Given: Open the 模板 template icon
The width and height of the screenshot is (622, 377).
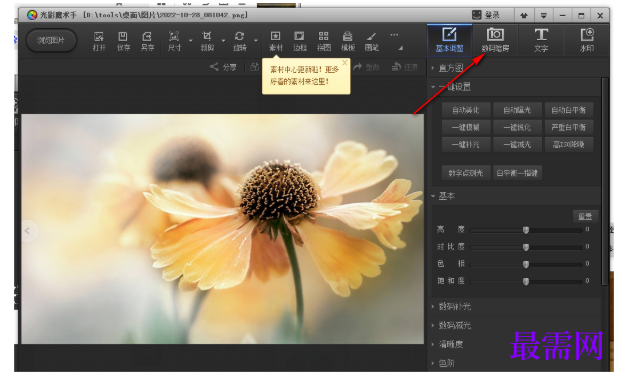Looking at the screenshot, I should [347, 41].
